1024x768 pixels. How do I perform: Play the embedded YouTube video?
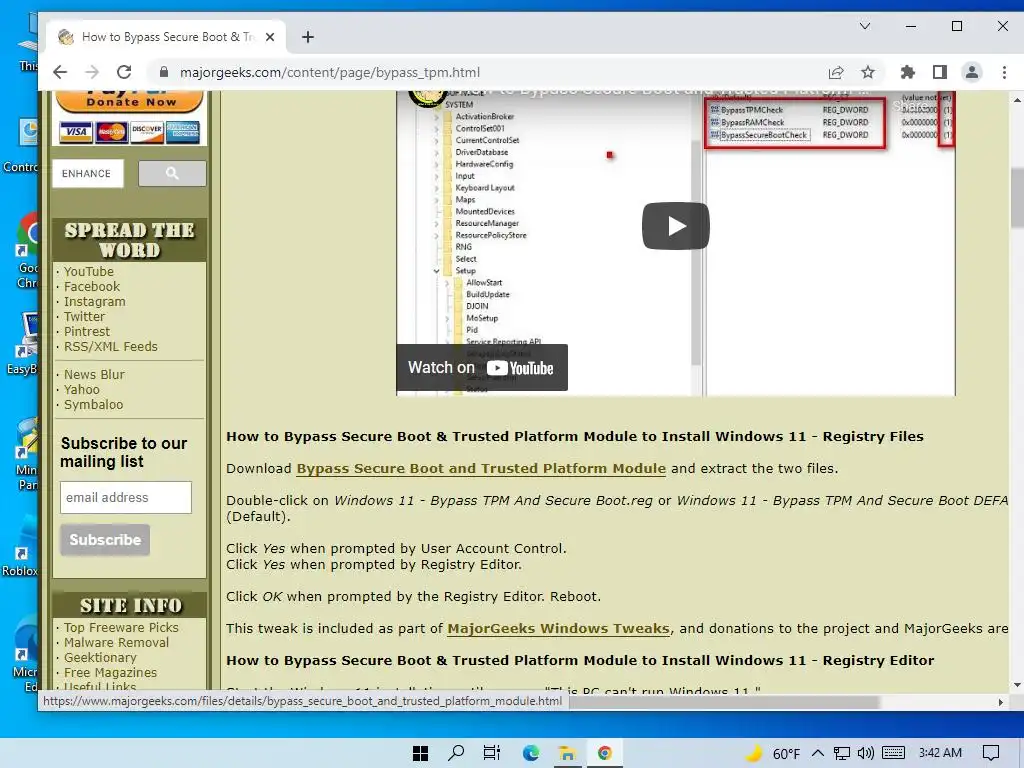pos(676,226)
